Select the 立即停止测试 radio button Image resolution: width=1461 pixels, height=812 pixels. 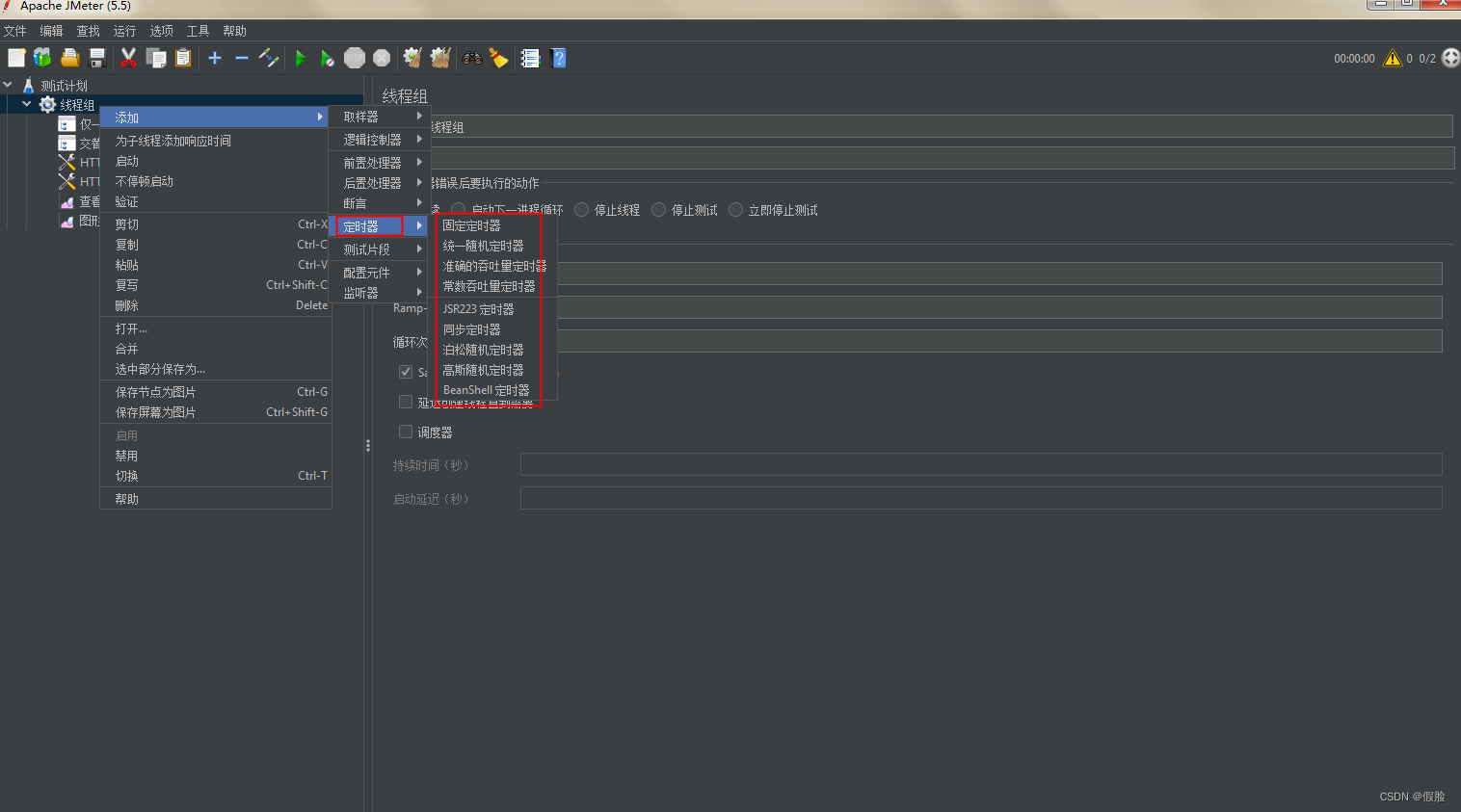click(735, 209)
